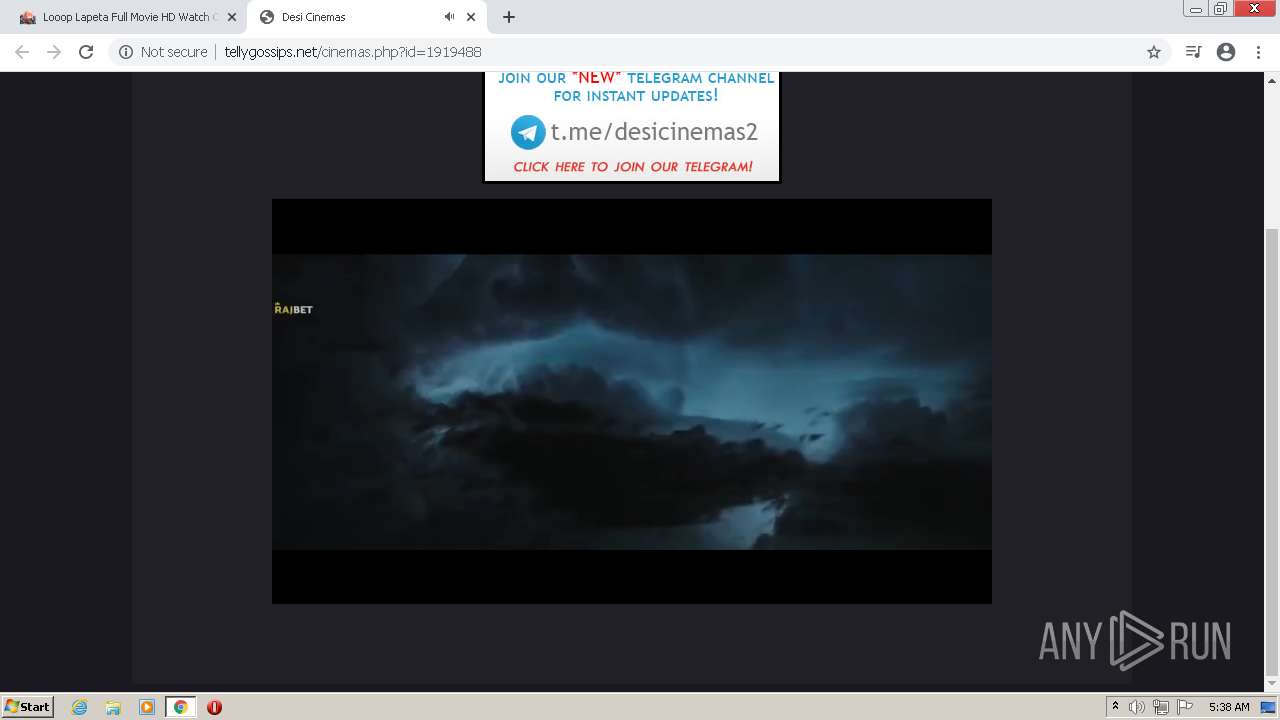Open network connection tray icon
The image size is (1280, 720).
[x=1161, y=707]
